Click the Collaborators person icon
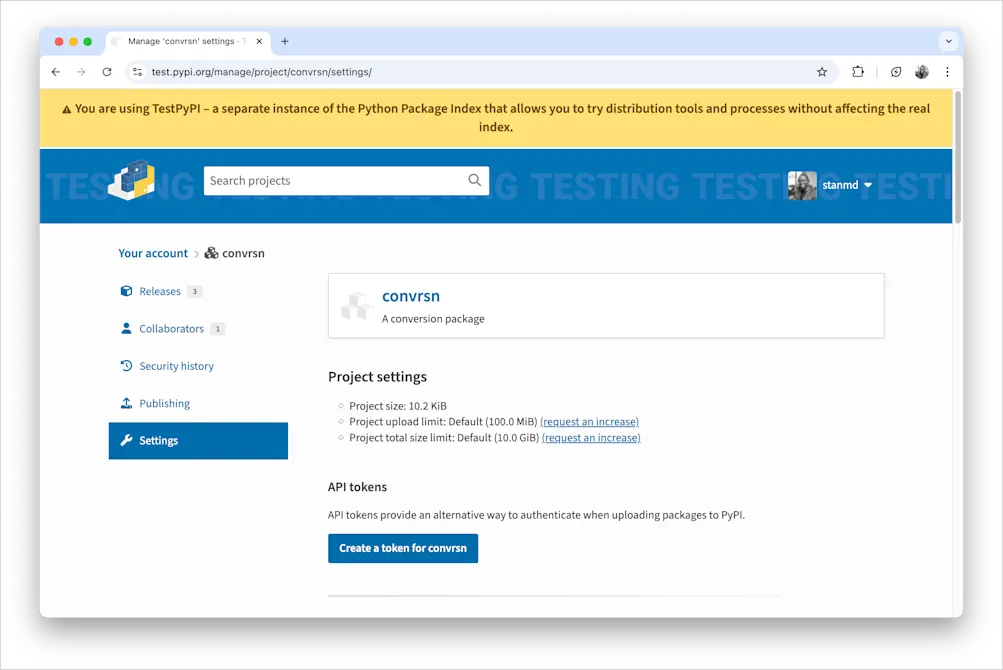Image resolution: width=1003 pixels, height=670 pixels. (x=127, y=328)
